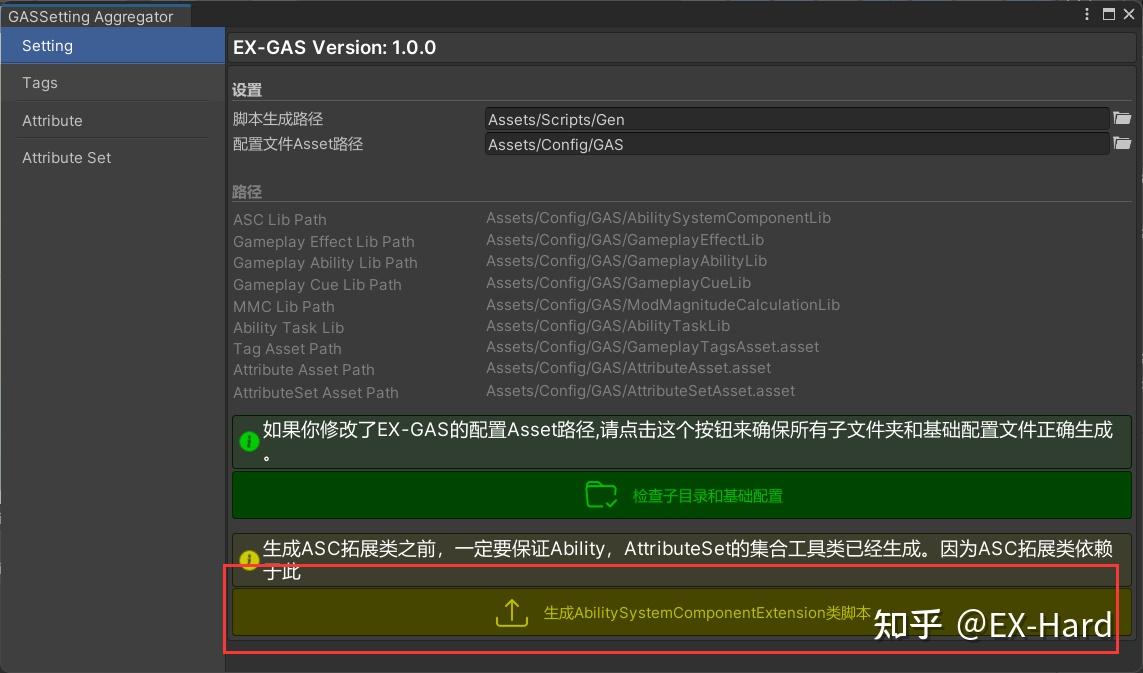The height and width of the screenshot is (673, 1143).
Task: Open the window options three-dot menu
Action: [x=1086, y=12]
